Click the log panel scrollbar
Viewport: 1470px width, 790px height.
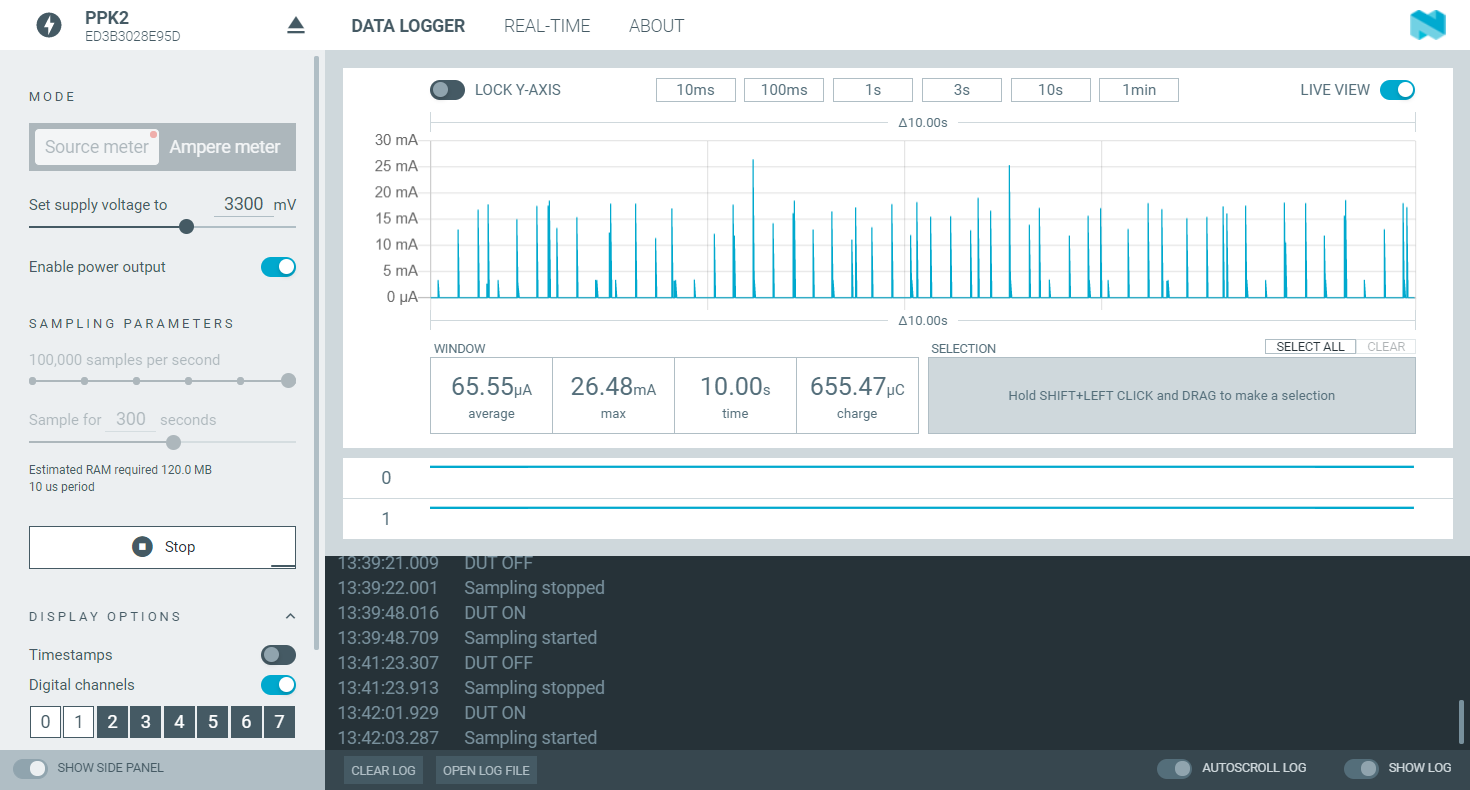[1461, 721]
